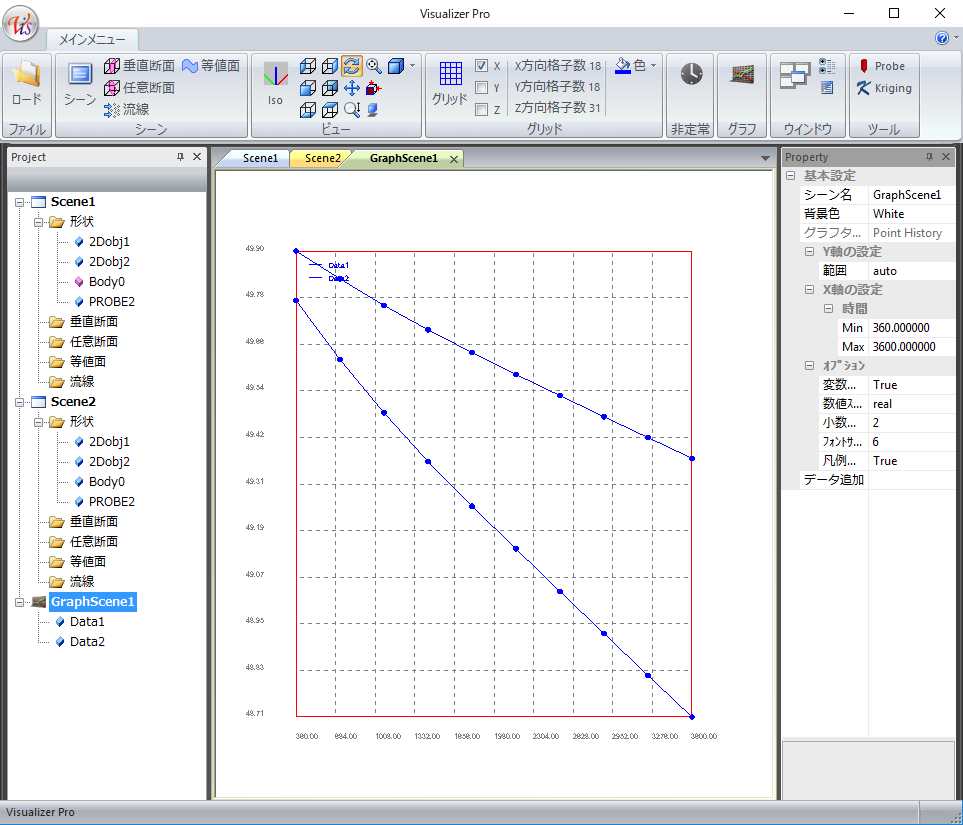Viewport: 963px width, 825px height.
Task: Collapse the Y軸の設定 property section
Action: click(x=810, y=252)
